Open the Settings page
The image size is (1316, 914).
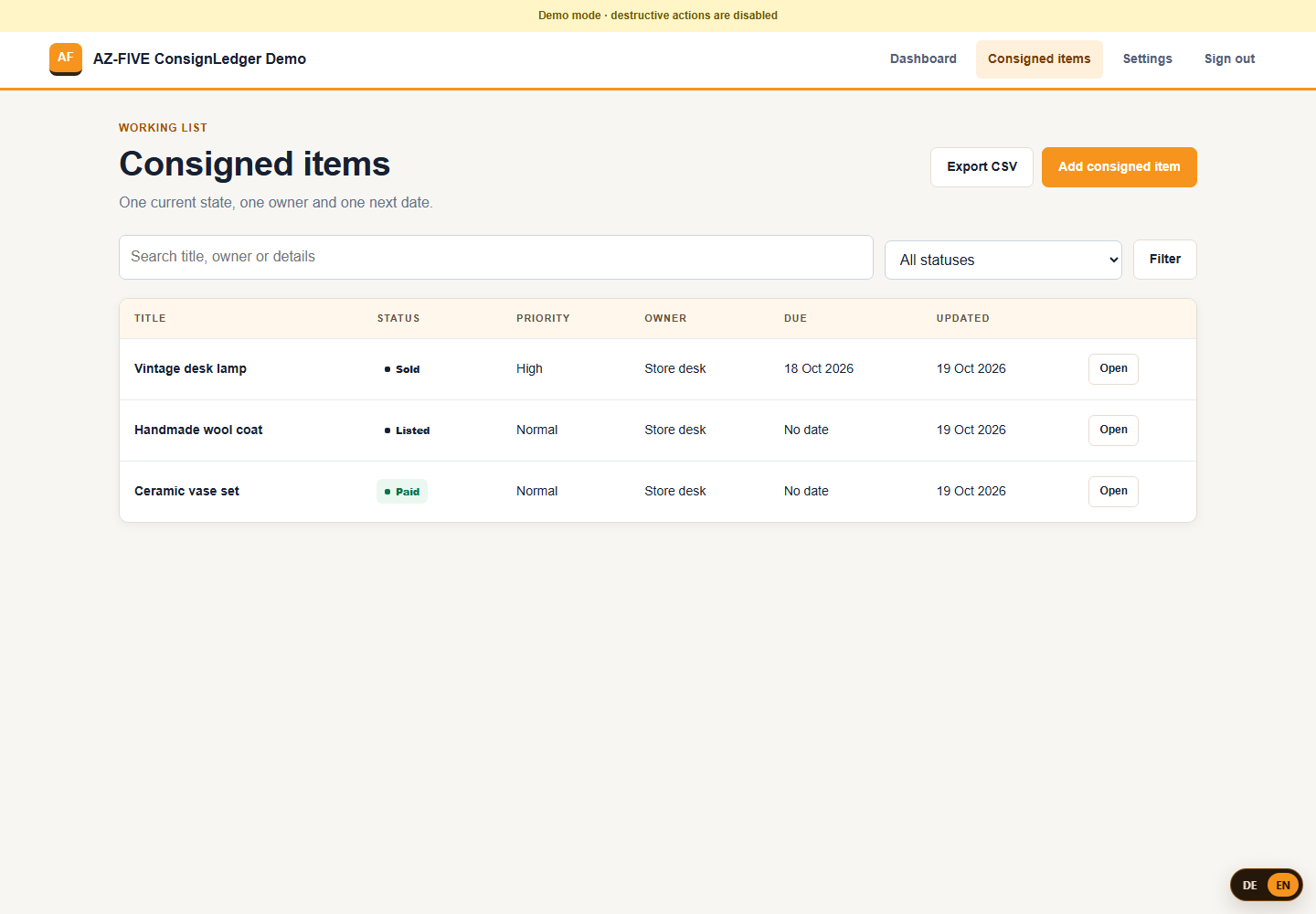1147,59
